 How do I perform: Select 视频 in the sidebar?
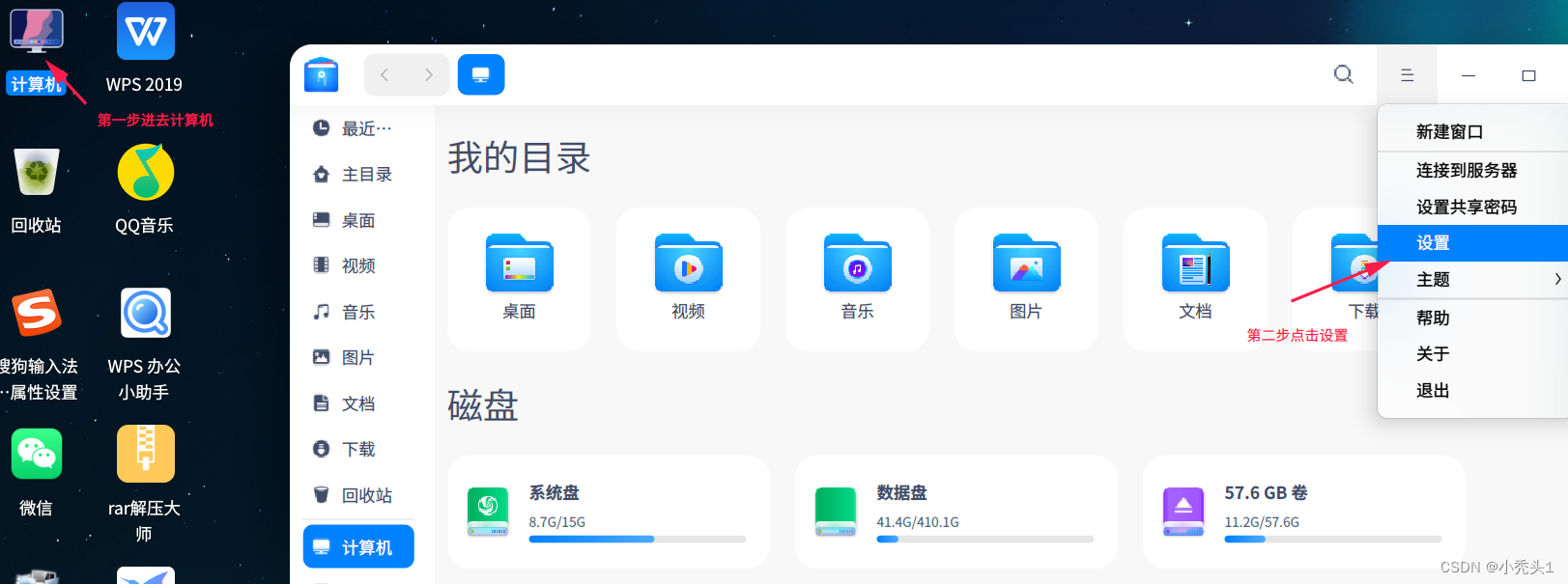click(x=358, y=265)
